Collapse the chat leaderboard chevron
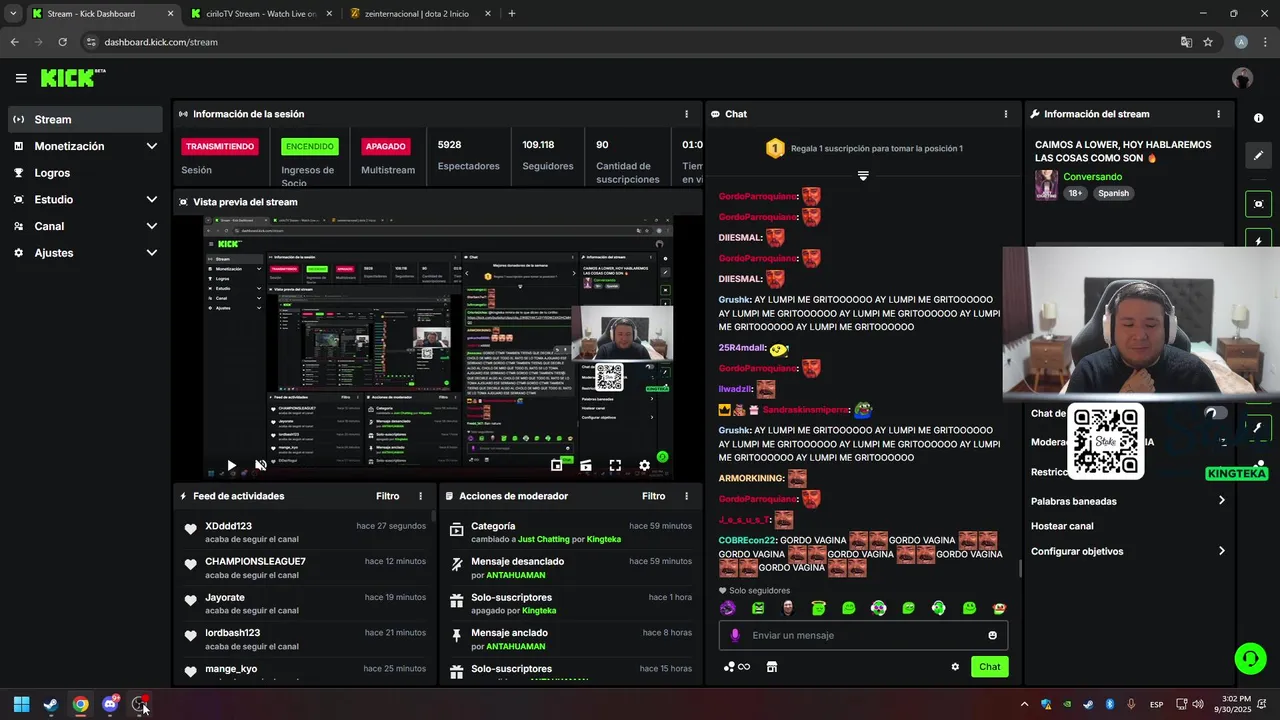The image size is (1280, 720). click(863, 175)
